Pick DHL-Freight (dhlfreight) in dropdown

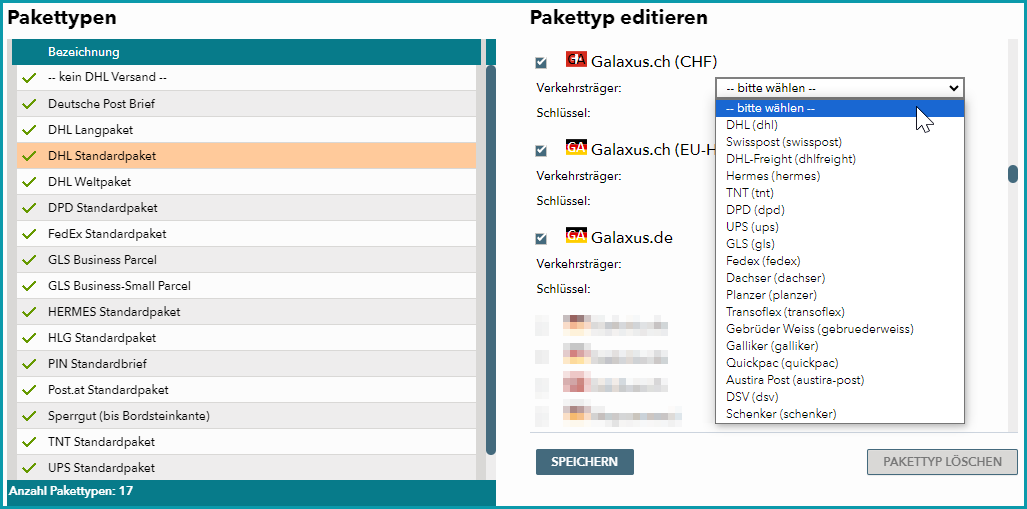tap(840, 159)
